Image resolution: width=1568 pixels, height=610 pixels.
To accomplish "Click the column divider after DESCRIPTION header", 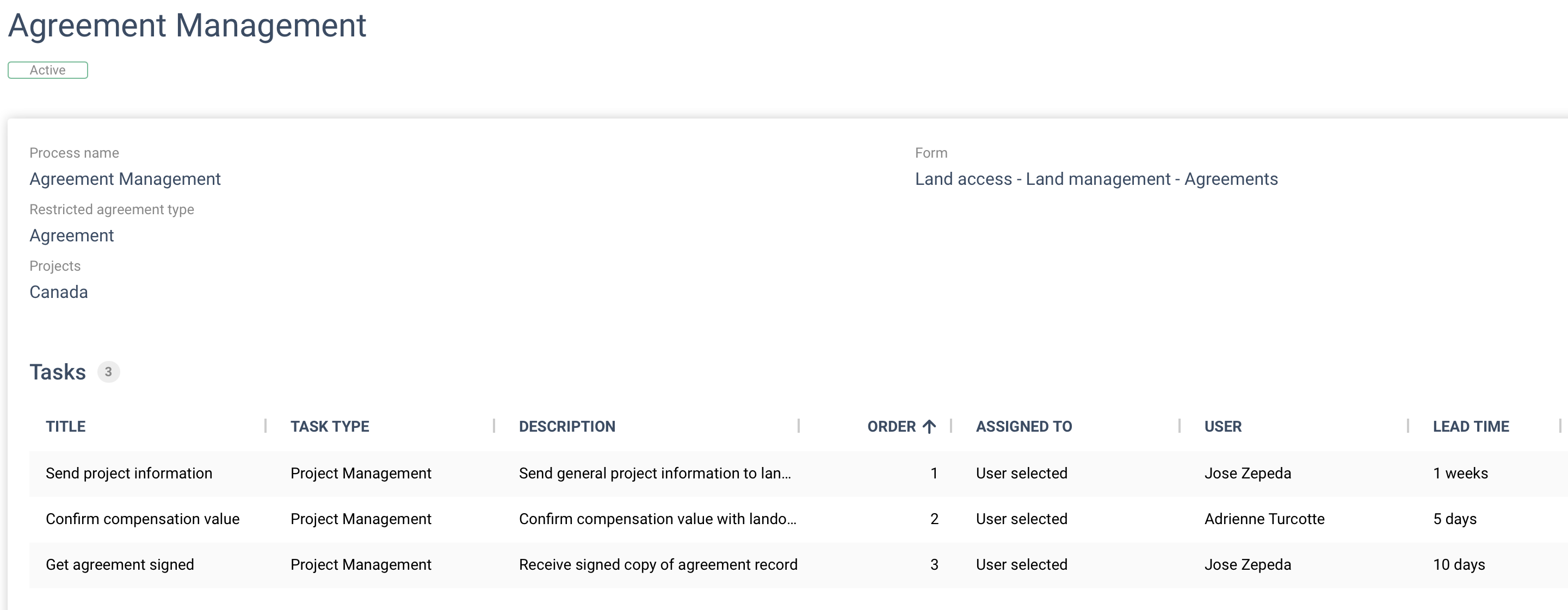I will [799, 426].
